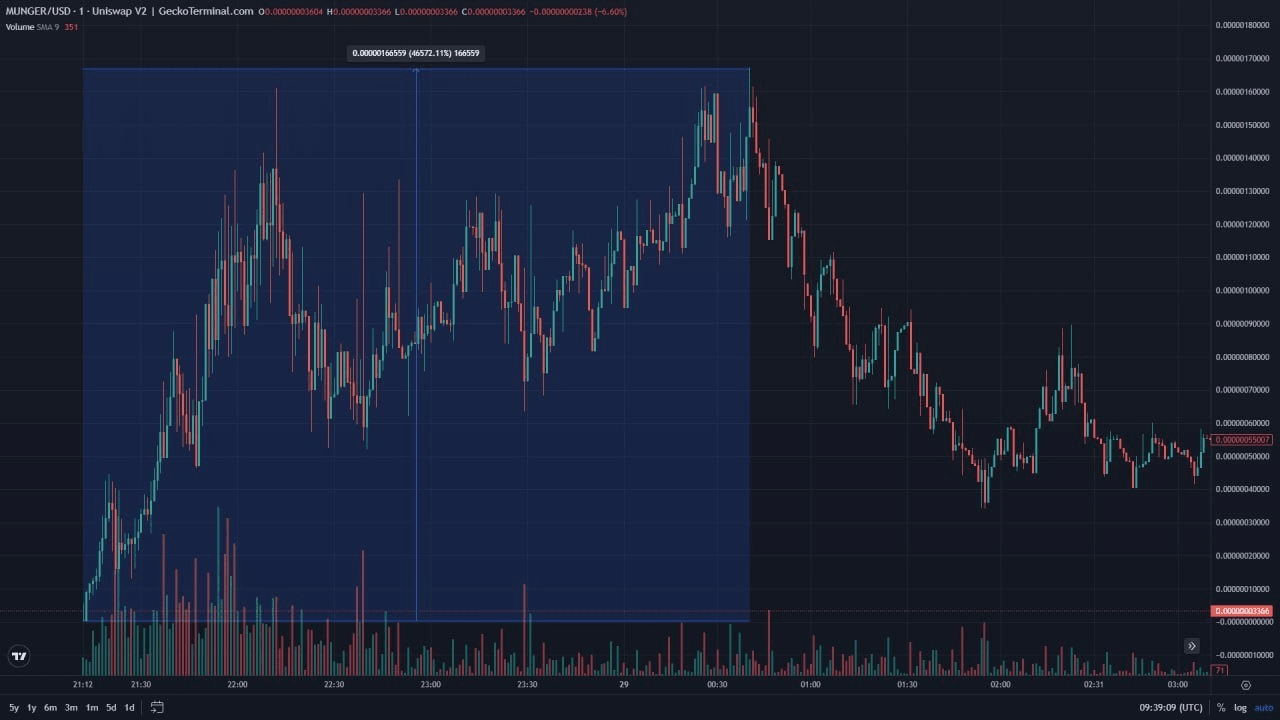Enable percentage scale mode
Image resolution: width=1280 pixels, height=720 pixels.
coord(1221,707)
